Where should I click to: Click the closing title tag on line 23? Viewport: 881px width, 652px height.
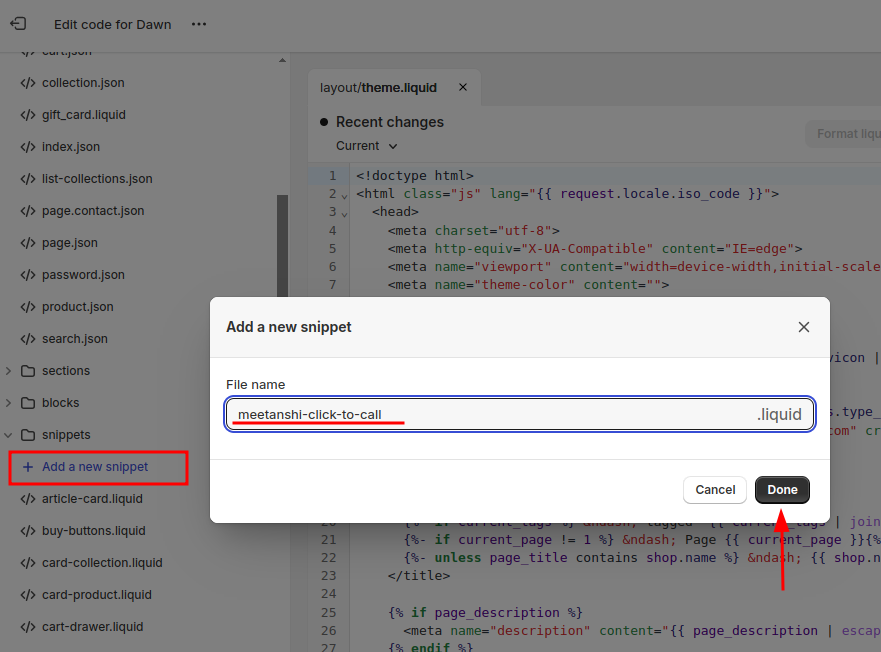tap(419, 576)
